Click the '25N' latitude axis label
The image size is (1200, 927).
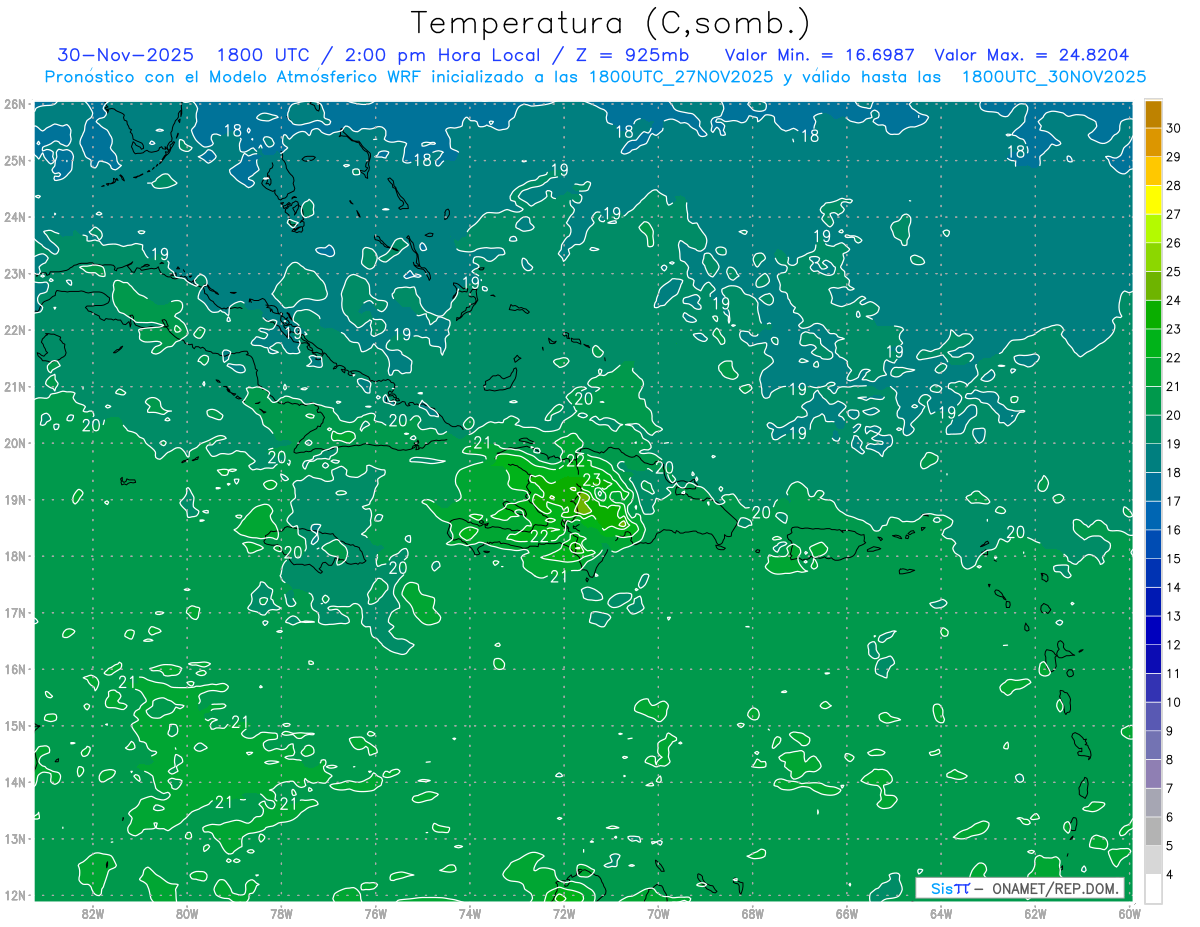[15, 160]
